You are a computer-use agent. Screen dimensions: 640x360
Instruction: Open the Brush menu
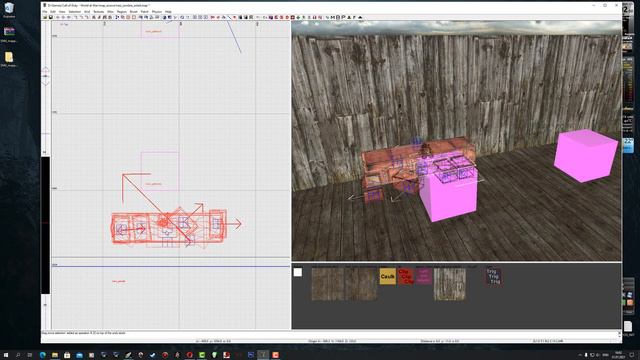coord(133,12)
